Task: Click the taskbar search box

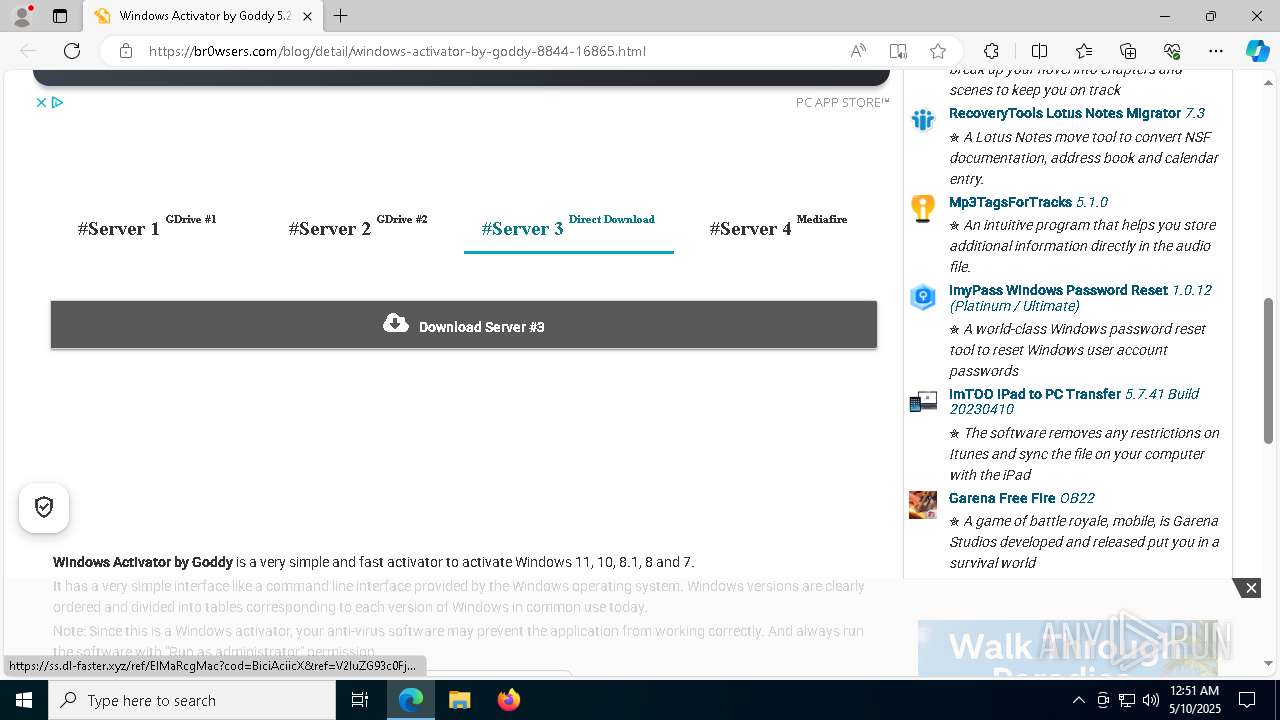Action: (192, 700)
